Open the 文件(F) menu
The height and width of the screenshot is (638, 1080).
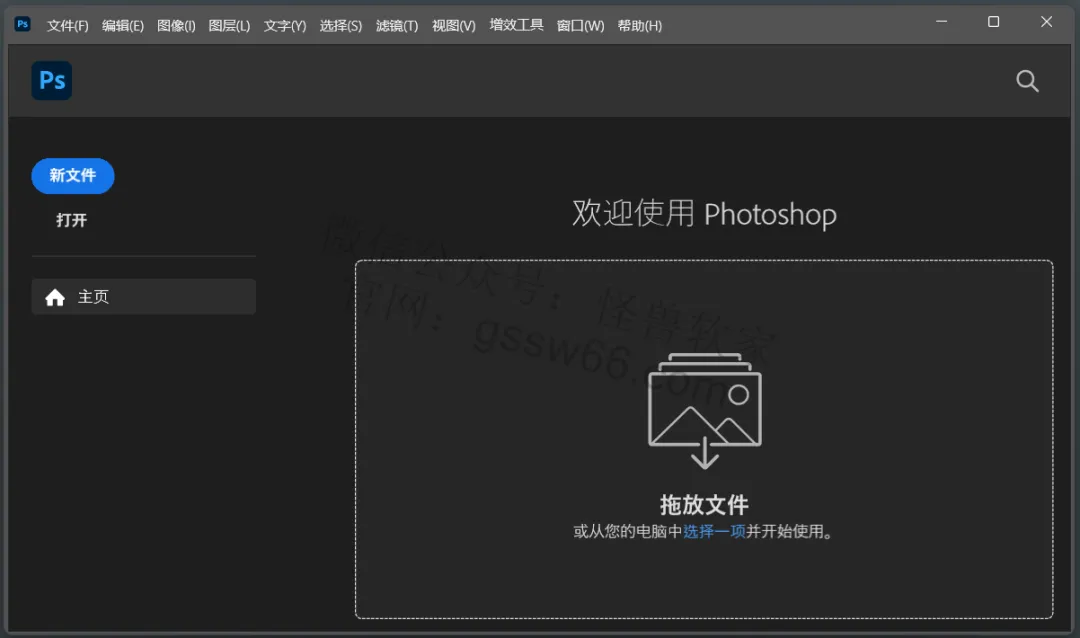tap(68, 25)
